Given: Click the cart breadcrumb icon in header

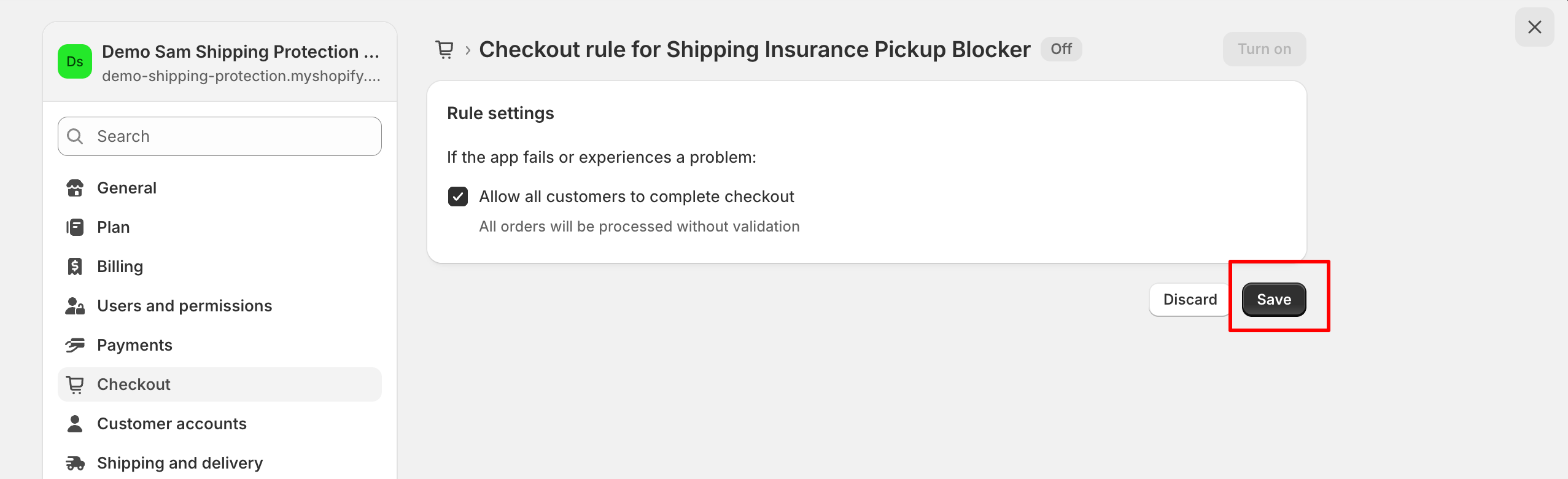Looking at the screenshot, I should pos(444,49).
